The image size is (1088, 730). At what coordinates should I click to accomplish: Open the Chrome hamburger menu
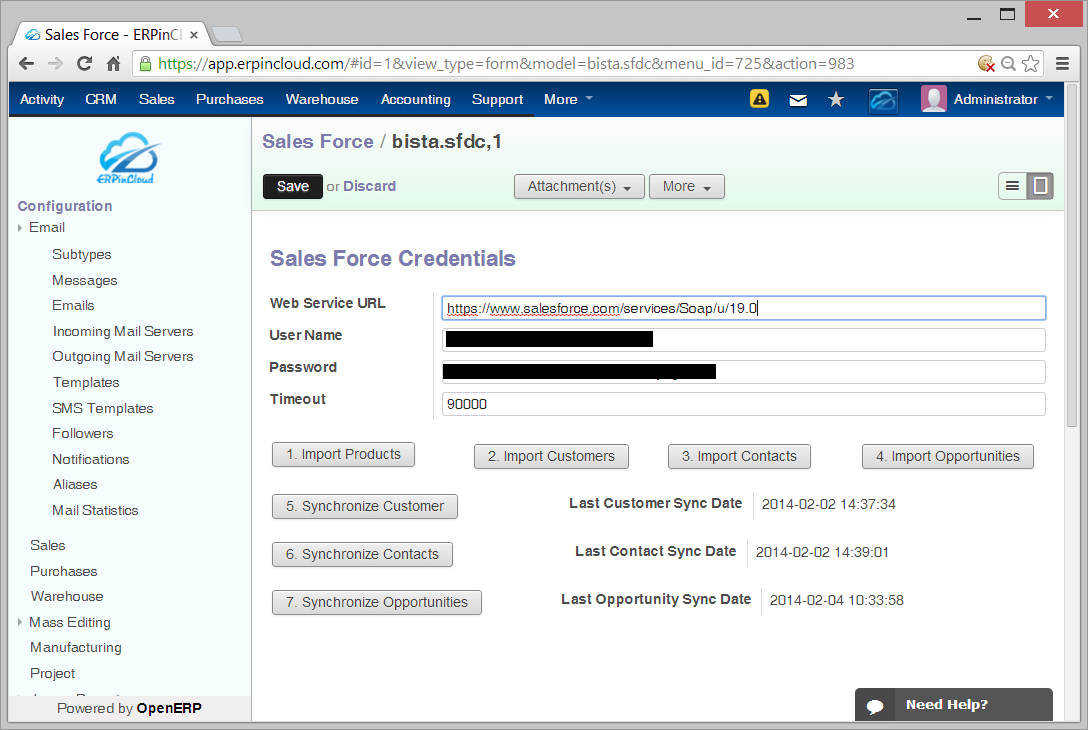point(1062,64)
